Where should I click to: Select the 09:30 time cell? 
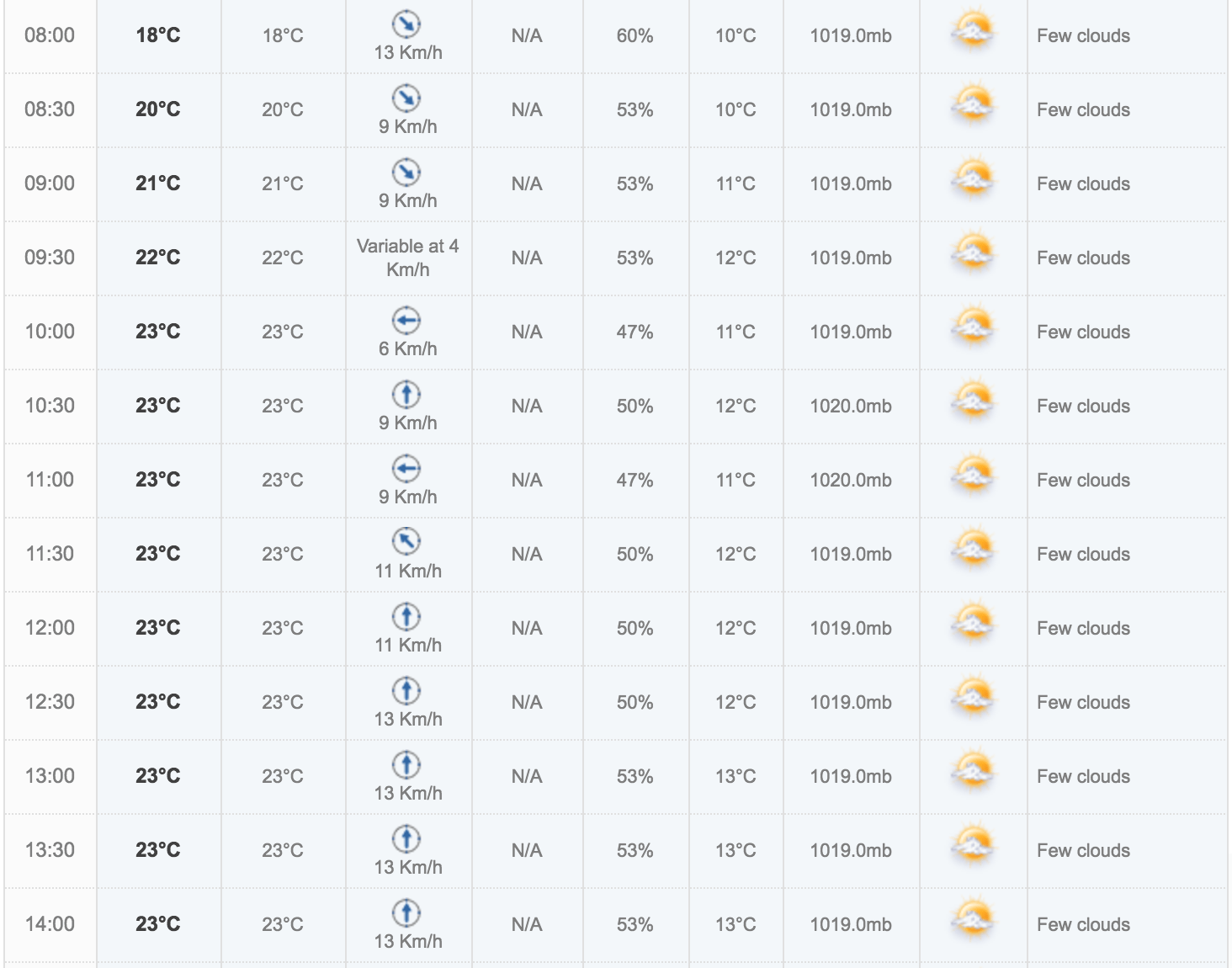pos(50,258)
